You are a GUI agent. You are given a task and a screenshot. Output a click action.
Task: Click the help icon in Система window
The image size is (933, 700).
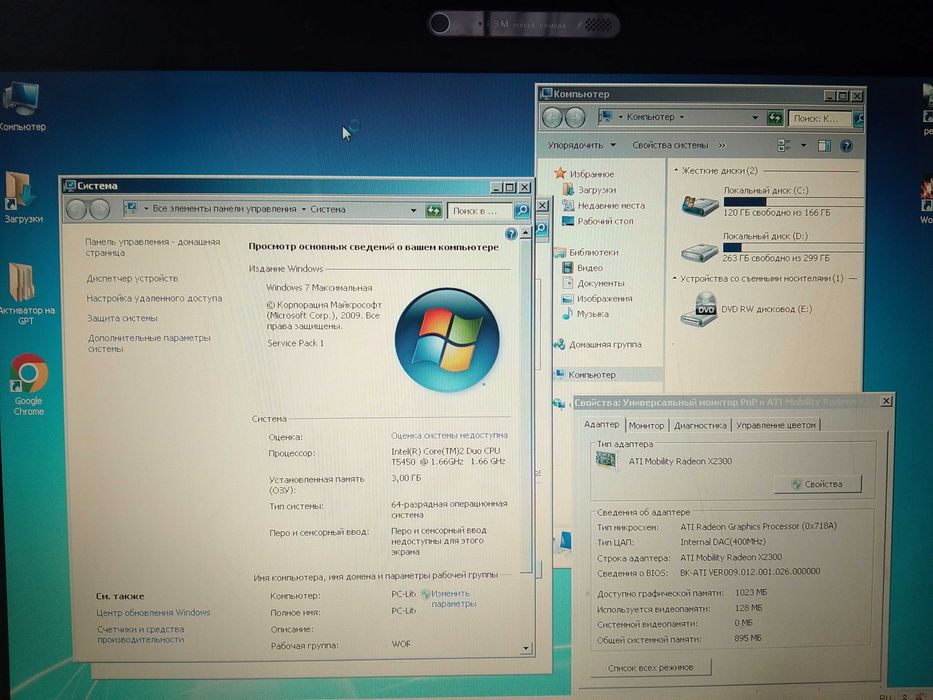pos(511,234)
